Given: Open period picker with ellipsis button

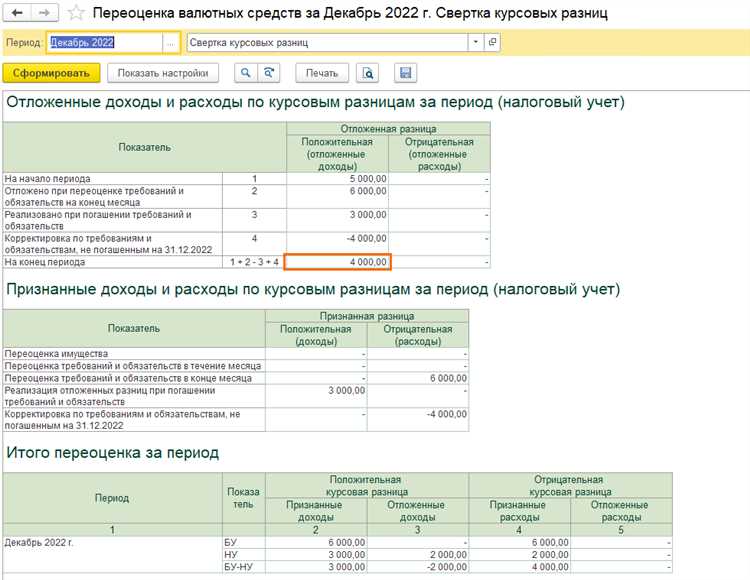Looking at the screenshot, I should 171,43.
